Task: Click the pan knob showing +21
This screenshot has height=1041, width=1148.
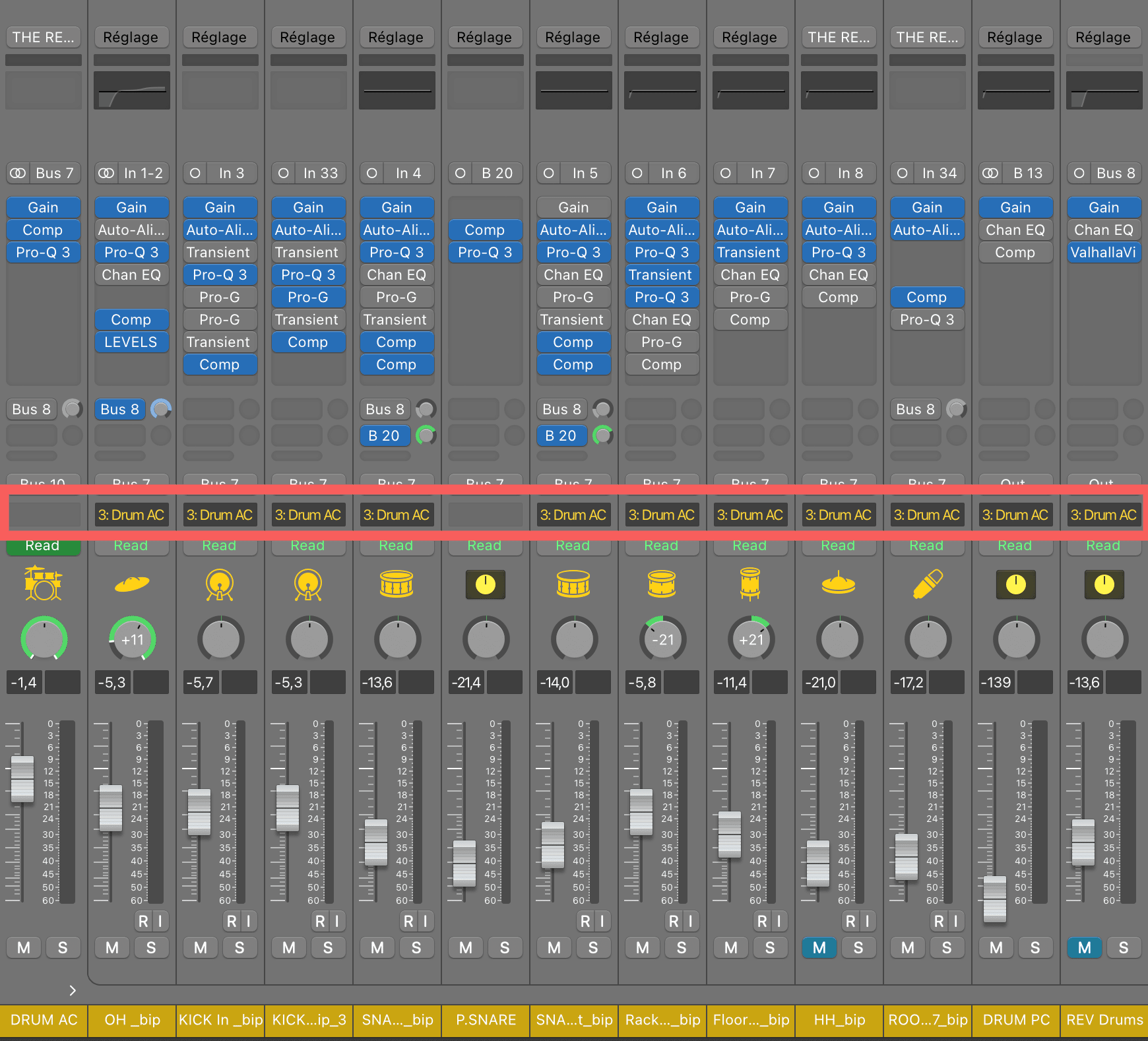Action: tap(751, 639)
